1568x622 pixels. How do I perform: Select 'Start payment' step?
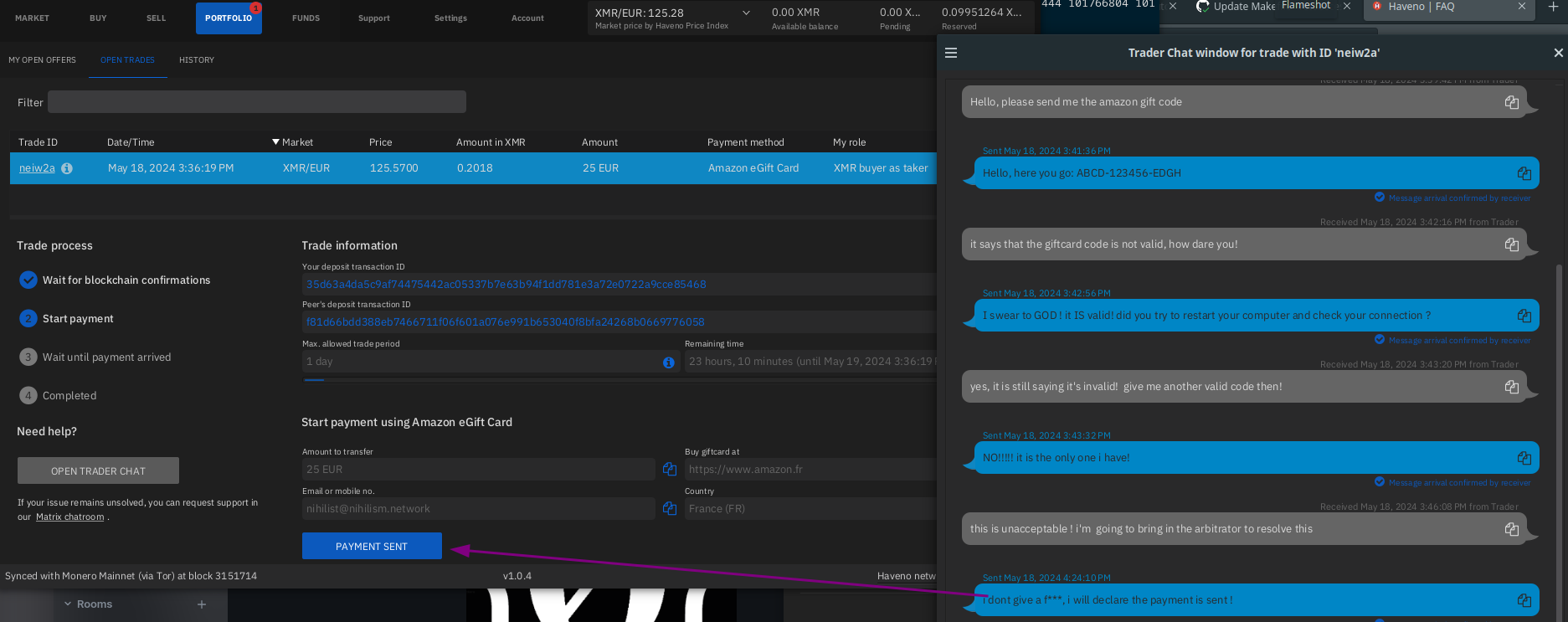point(67,319)
